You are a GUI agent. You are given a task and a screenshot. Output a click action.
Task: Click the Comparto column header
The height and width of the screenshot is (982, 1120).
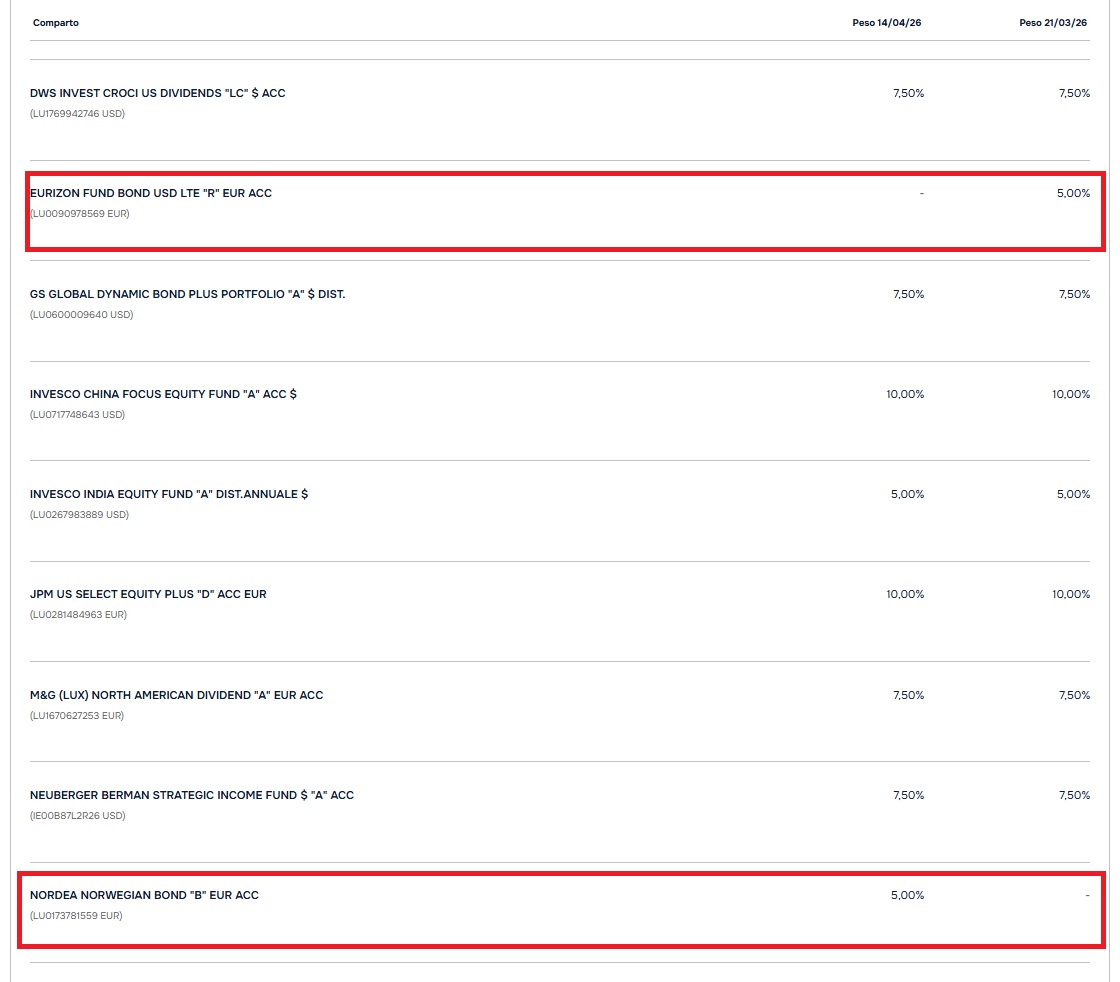pyautogui.click(x=56, y=23)
